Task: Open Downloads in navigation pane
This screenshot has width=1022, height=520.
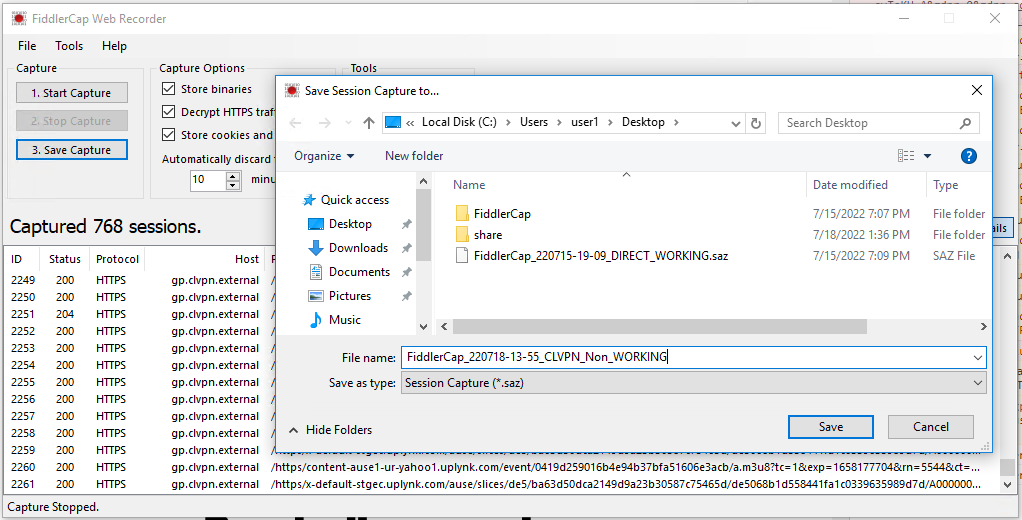Action: pos(358,248)
